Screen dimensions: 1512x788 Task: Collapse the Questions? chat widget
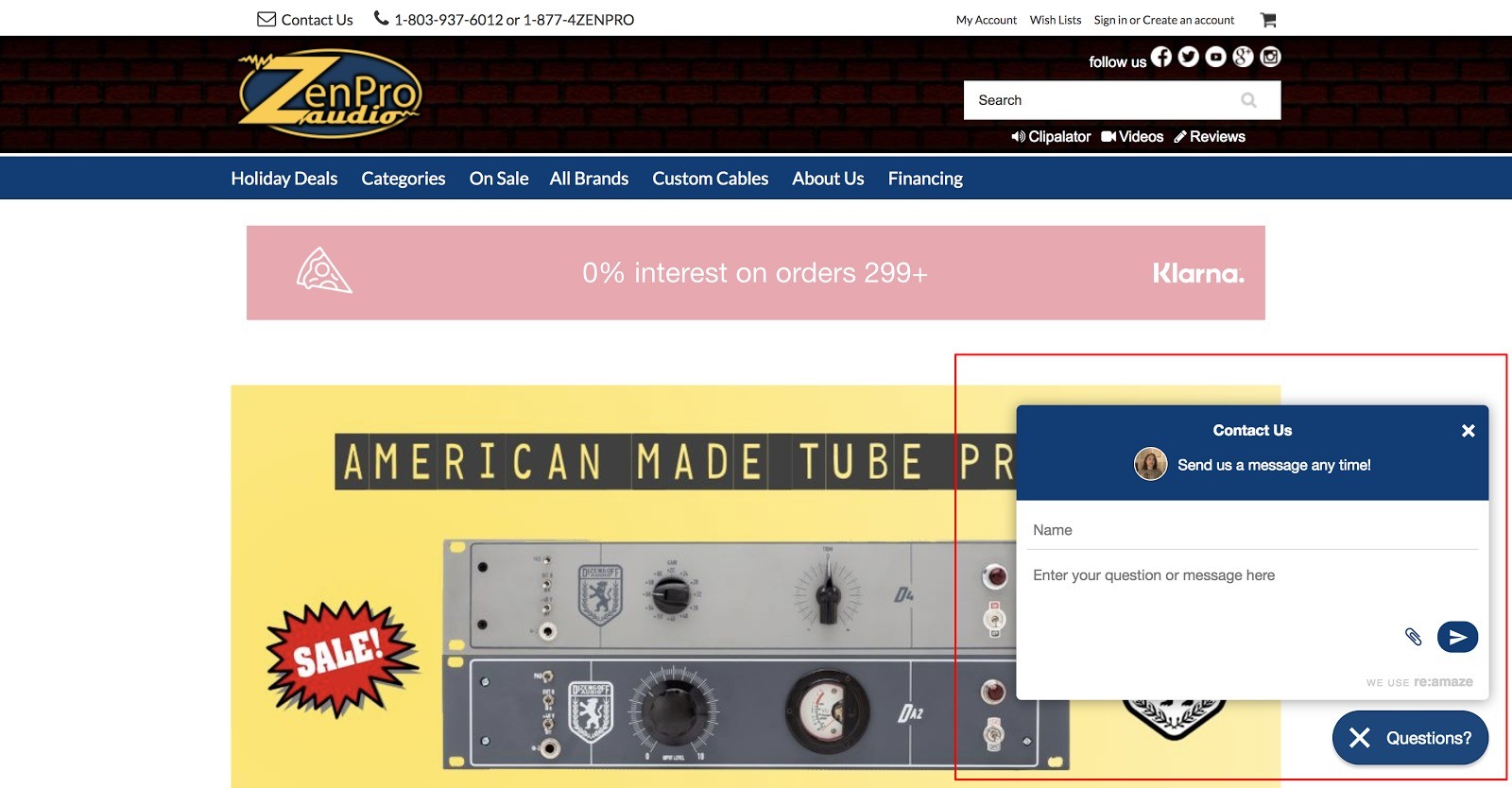(x=1410, y=738)
